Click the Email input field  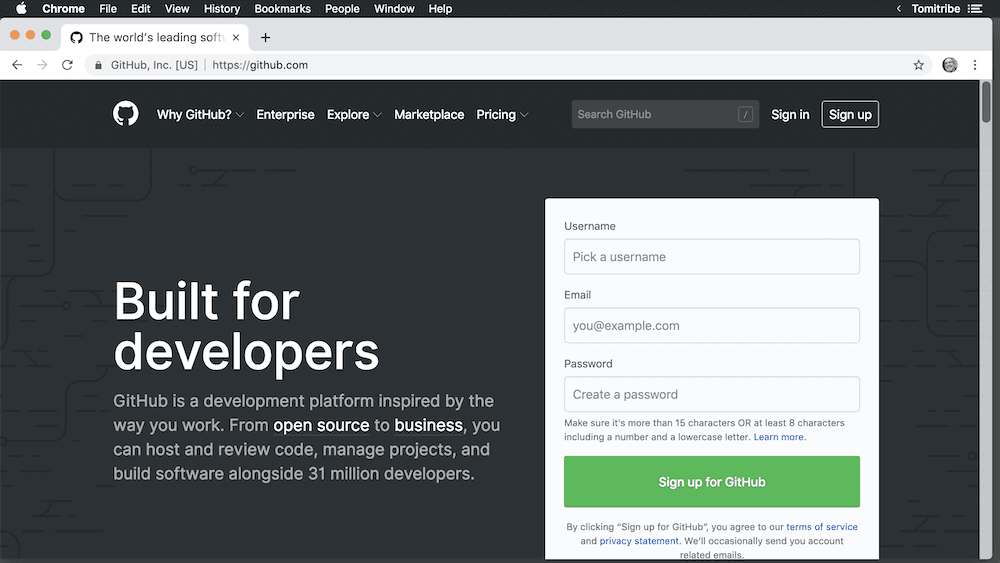coord(712,325)
